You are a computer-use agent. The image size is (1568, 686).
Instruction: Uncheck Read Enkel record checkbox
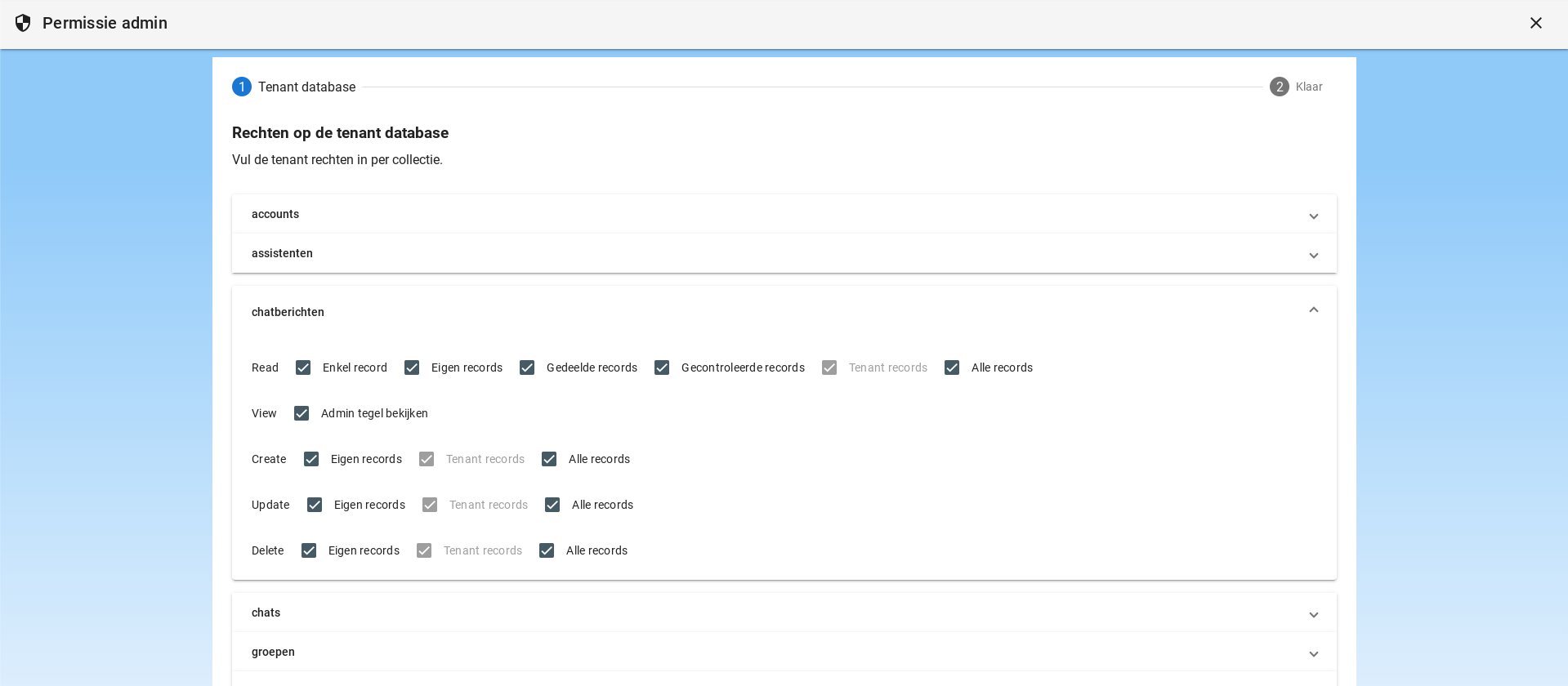tap(303, 367)
